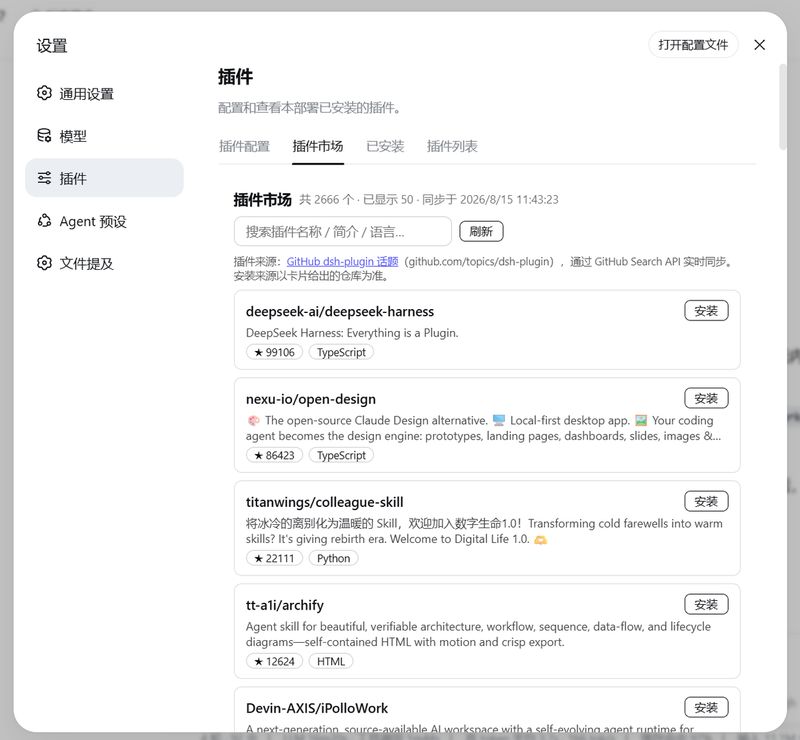Click the TypeScript tag on open-design
Viewport: 800px width, 740px height.
click(x=341, y=455)
